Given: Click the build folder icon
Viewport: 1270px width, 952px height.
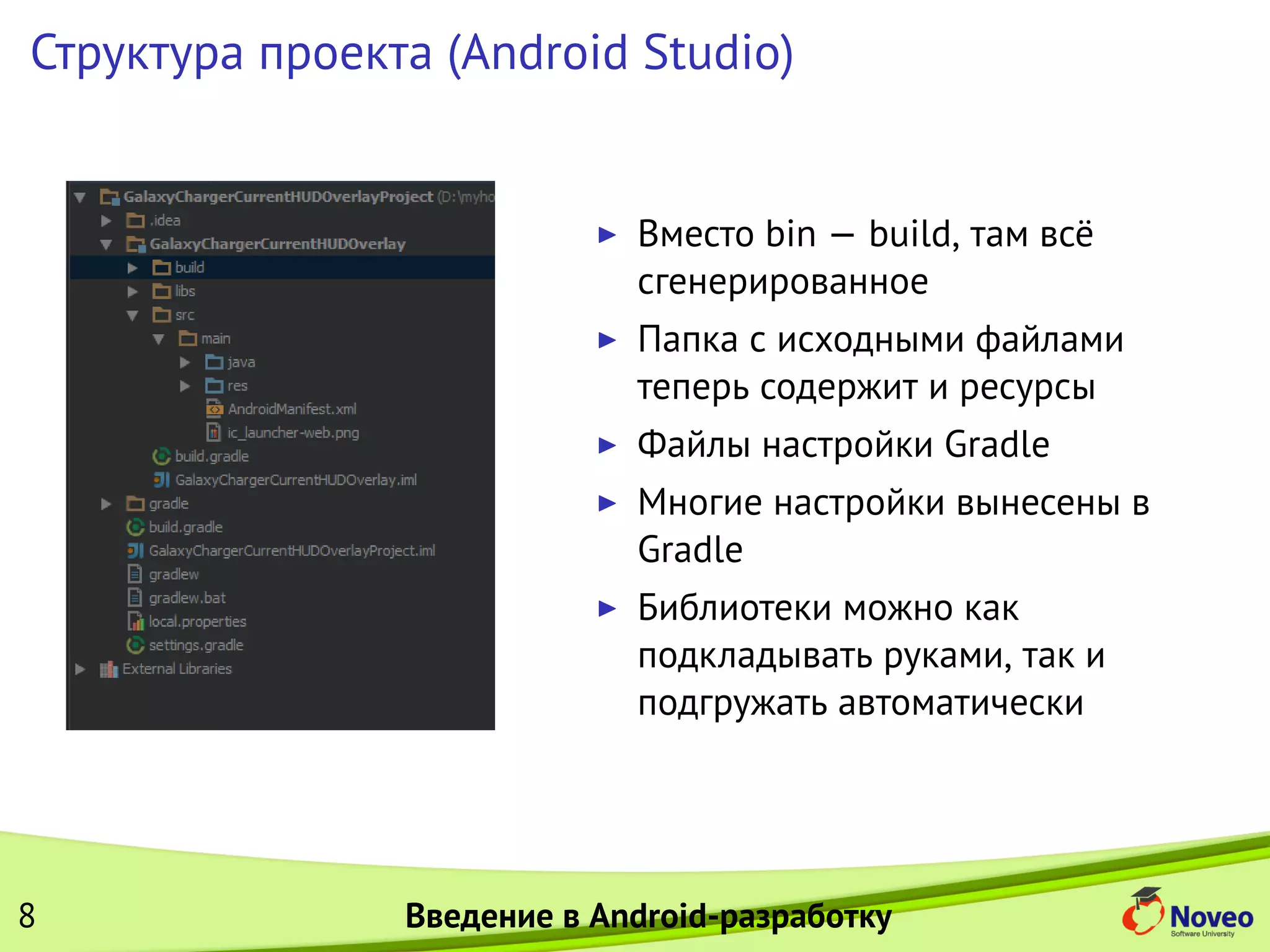Looking at the screenshot, I should (x=162, y=268).
